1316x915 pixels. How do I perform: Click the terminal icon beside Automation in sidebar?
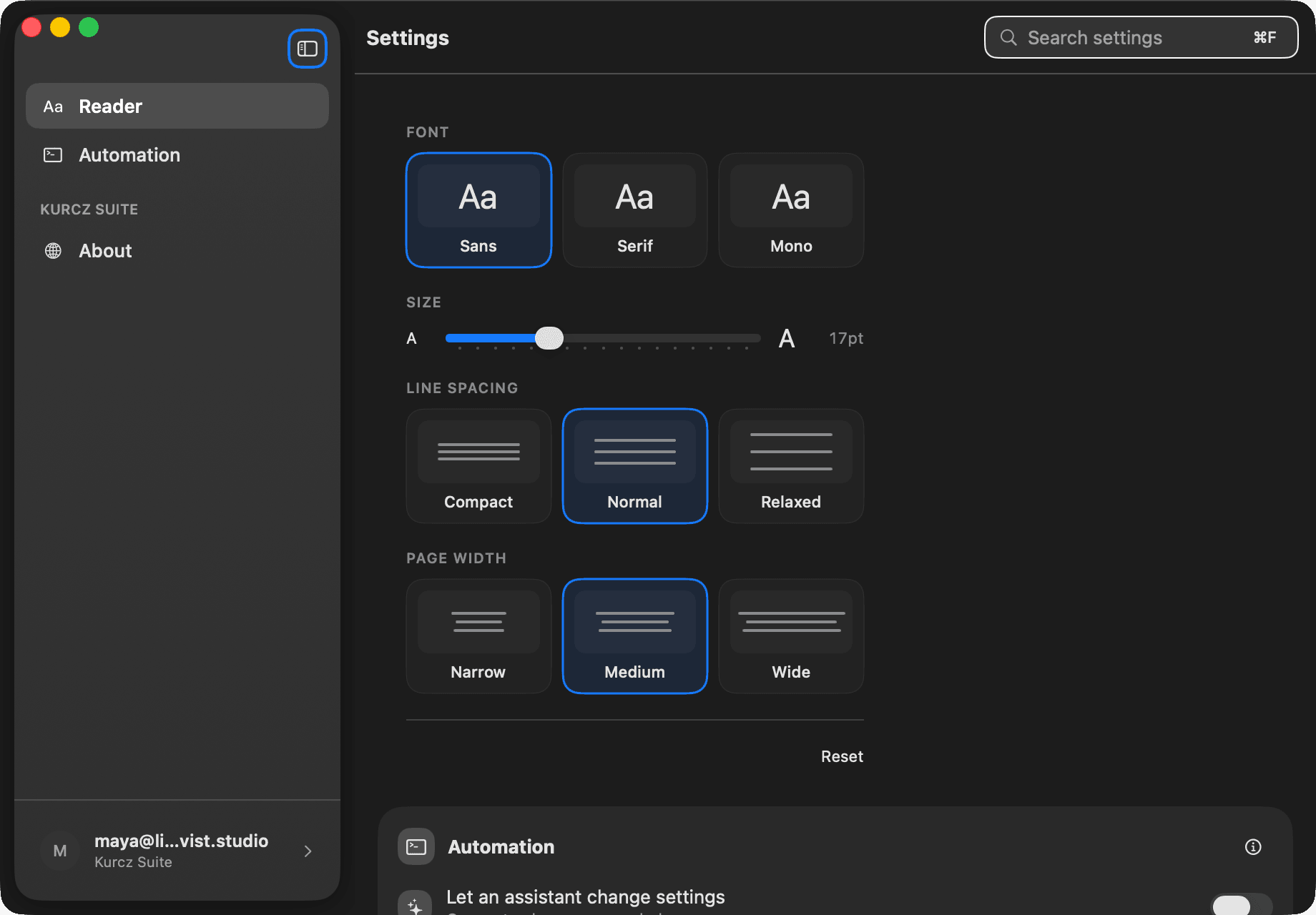pyautogui.click(x=53, y=155)
